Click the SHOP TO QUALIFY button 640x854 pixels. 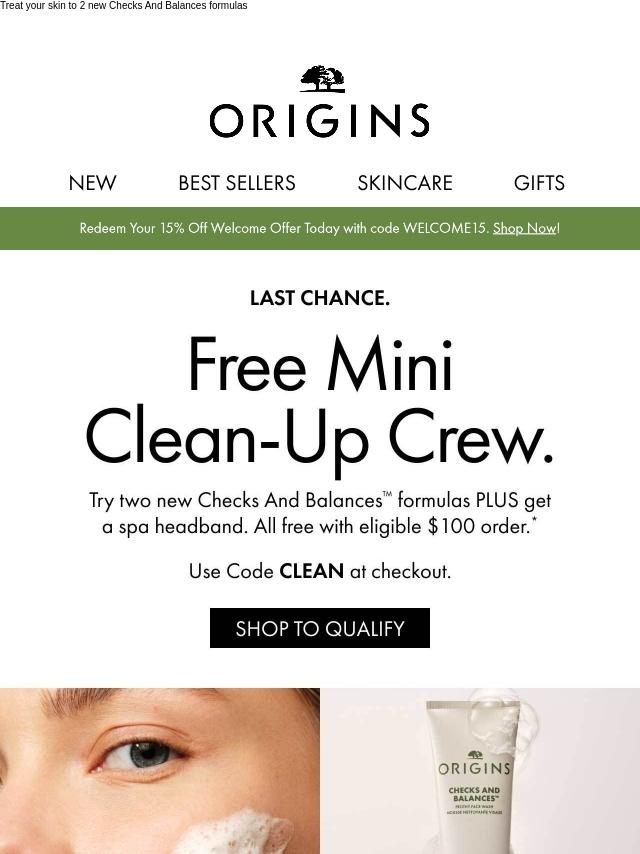(x=320, y=628)
